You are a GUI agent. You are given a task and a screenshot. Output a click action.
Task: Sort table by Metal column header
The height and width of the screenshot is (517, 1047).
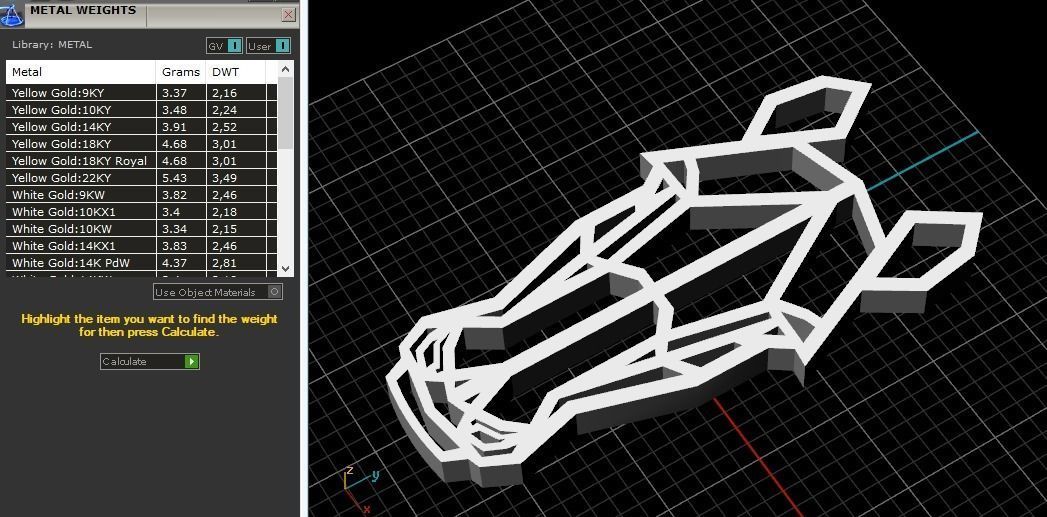tap(81, 72)
